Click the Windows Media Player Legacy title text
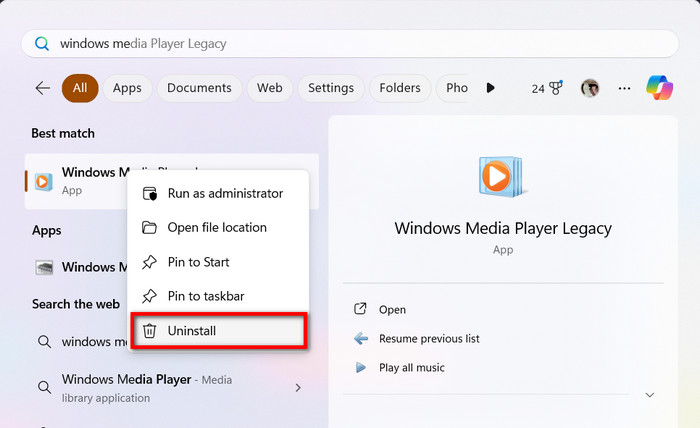700x428 pixels. (503, 229)
